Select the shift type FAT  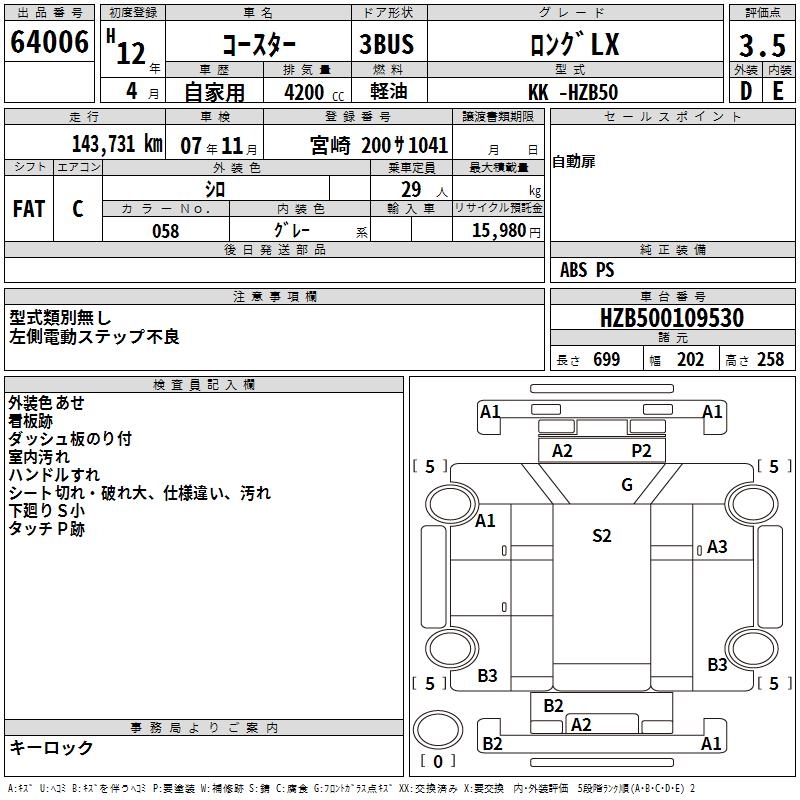point(29,209)
